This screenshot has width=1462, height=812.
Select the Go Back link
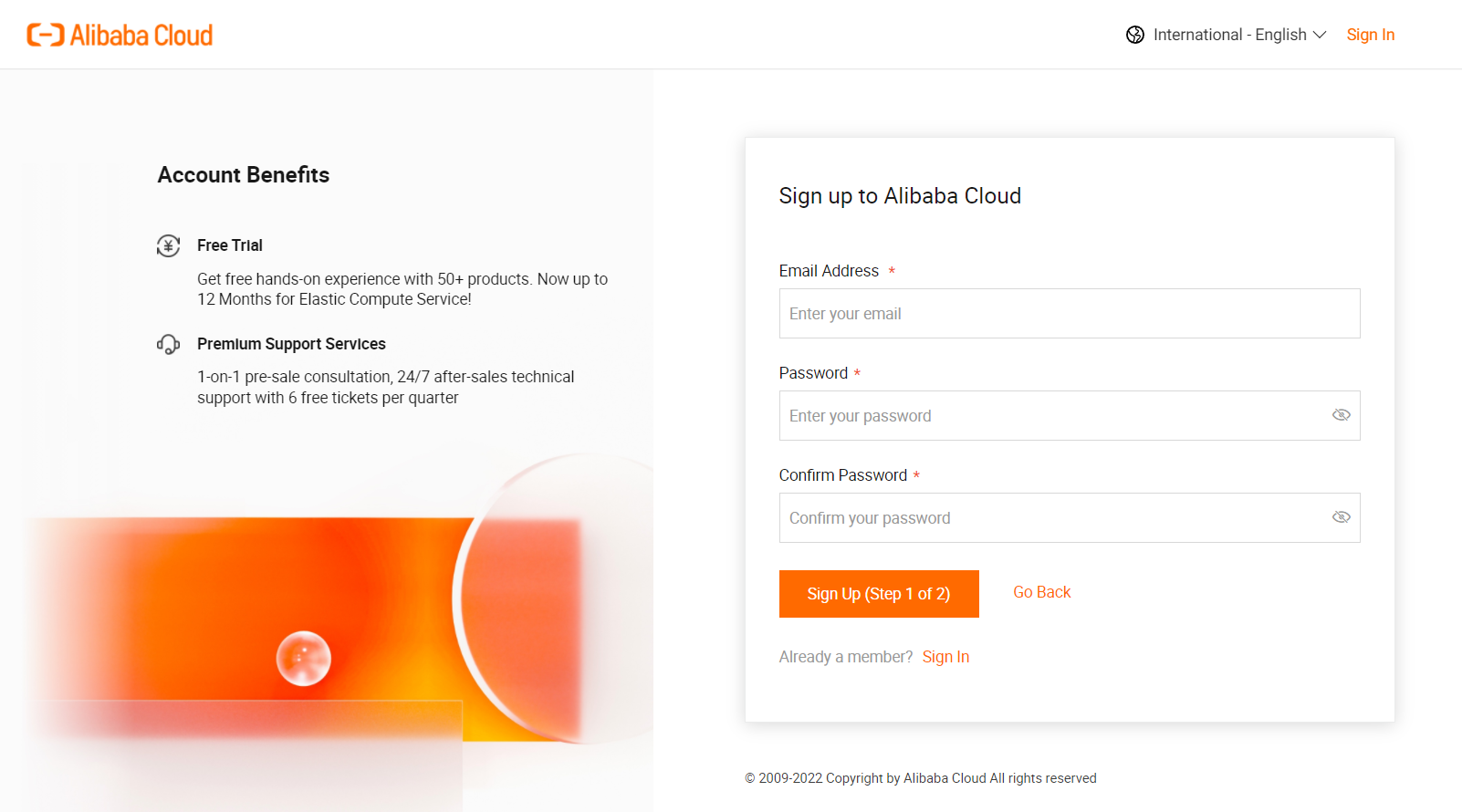coord(1041,592)
